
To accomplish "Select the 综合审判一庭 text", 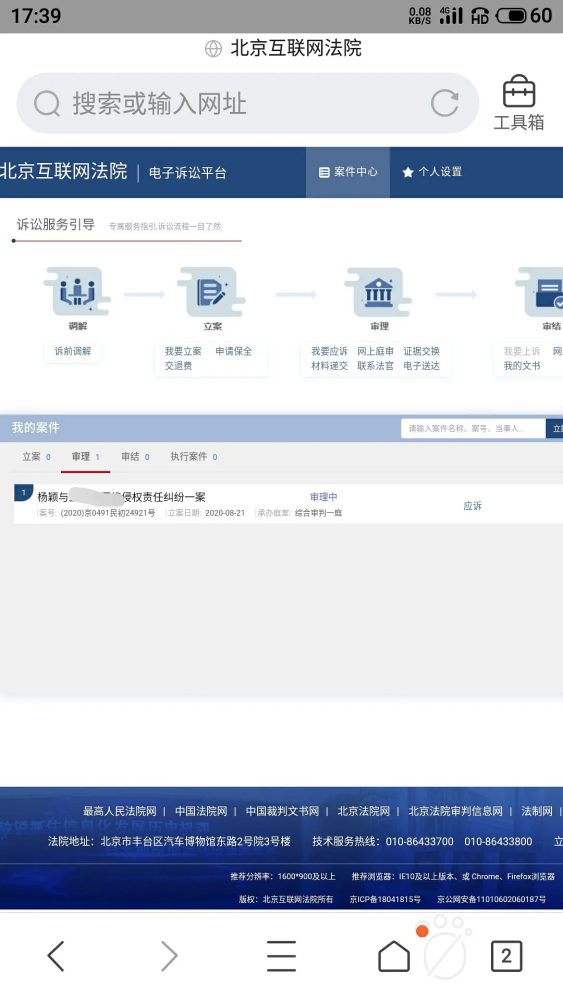I will 318,513.
